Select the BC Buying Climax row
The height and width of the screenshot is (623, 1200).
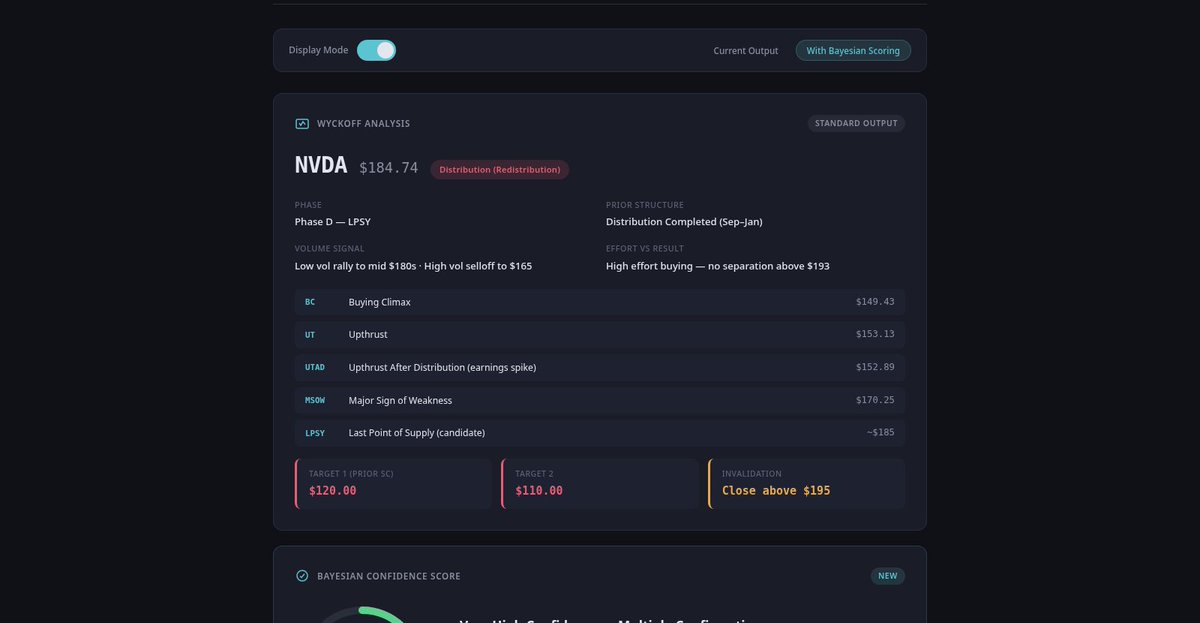pos(600,302)
